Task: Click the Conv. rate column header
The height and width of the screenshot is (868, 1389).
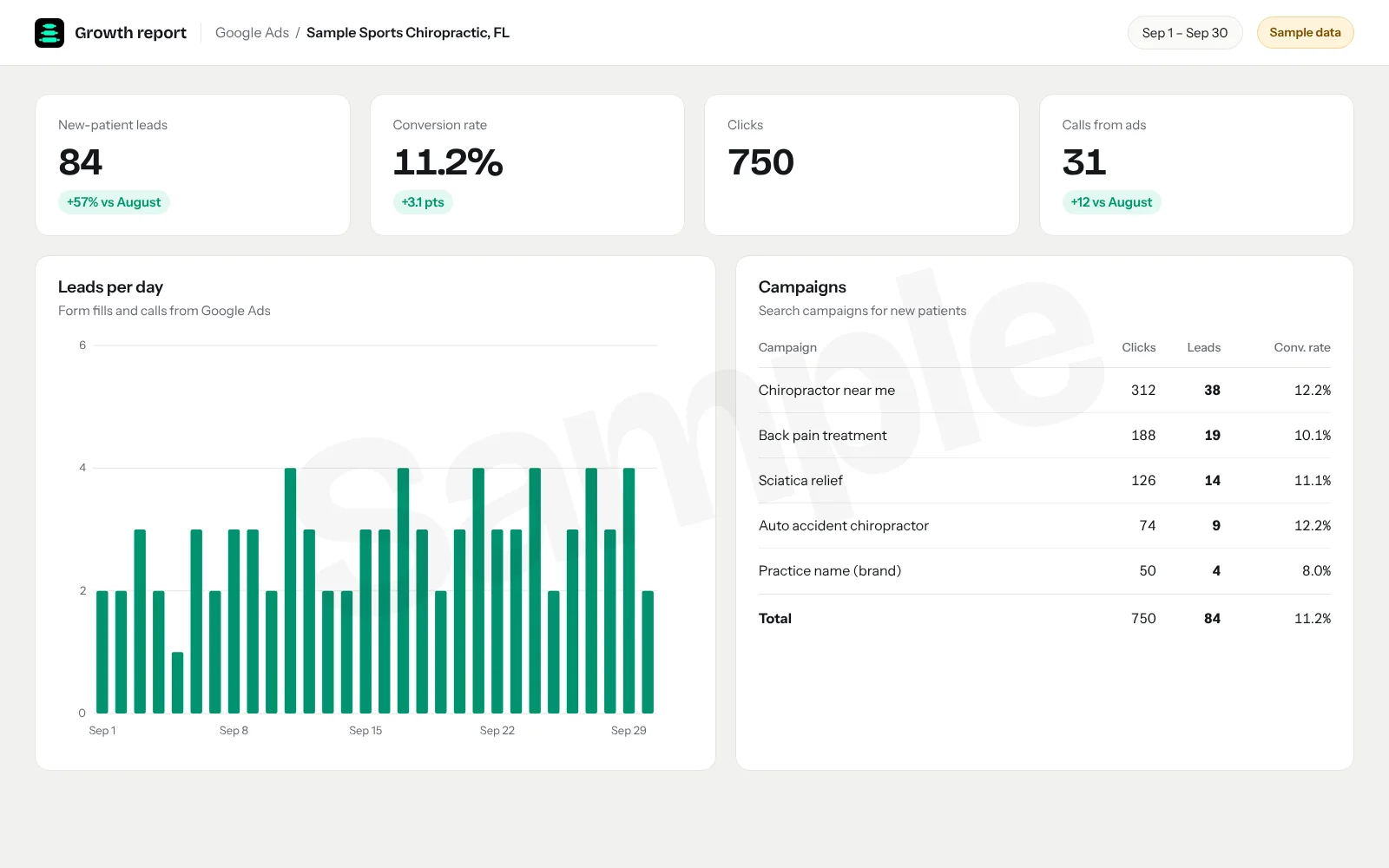Action: (x=1302, y=347)
